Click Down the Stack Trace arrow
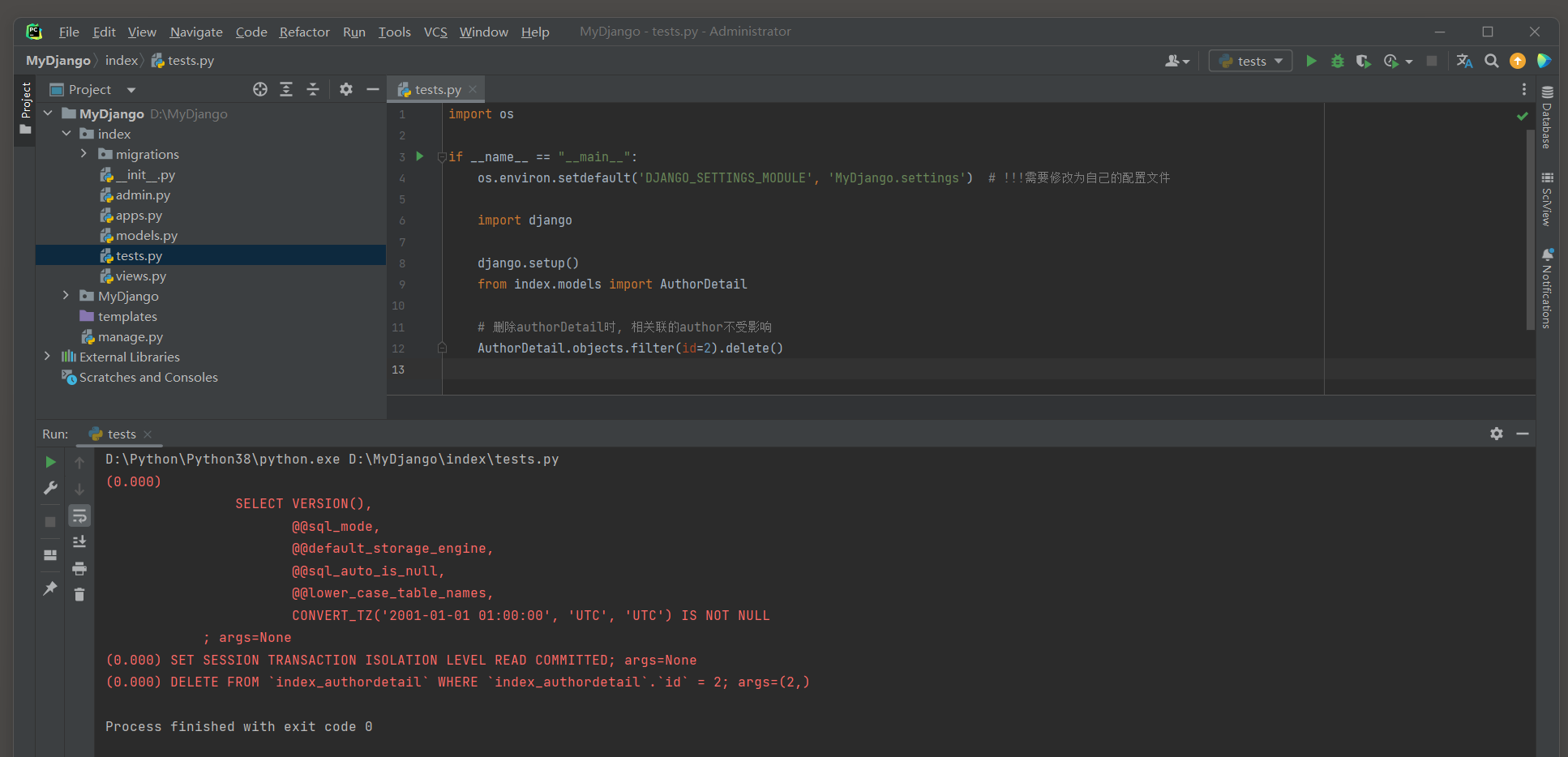Image resolution: width=1568 pixels, height=757 pixels. pyautogui.click(x=79, y=489)
